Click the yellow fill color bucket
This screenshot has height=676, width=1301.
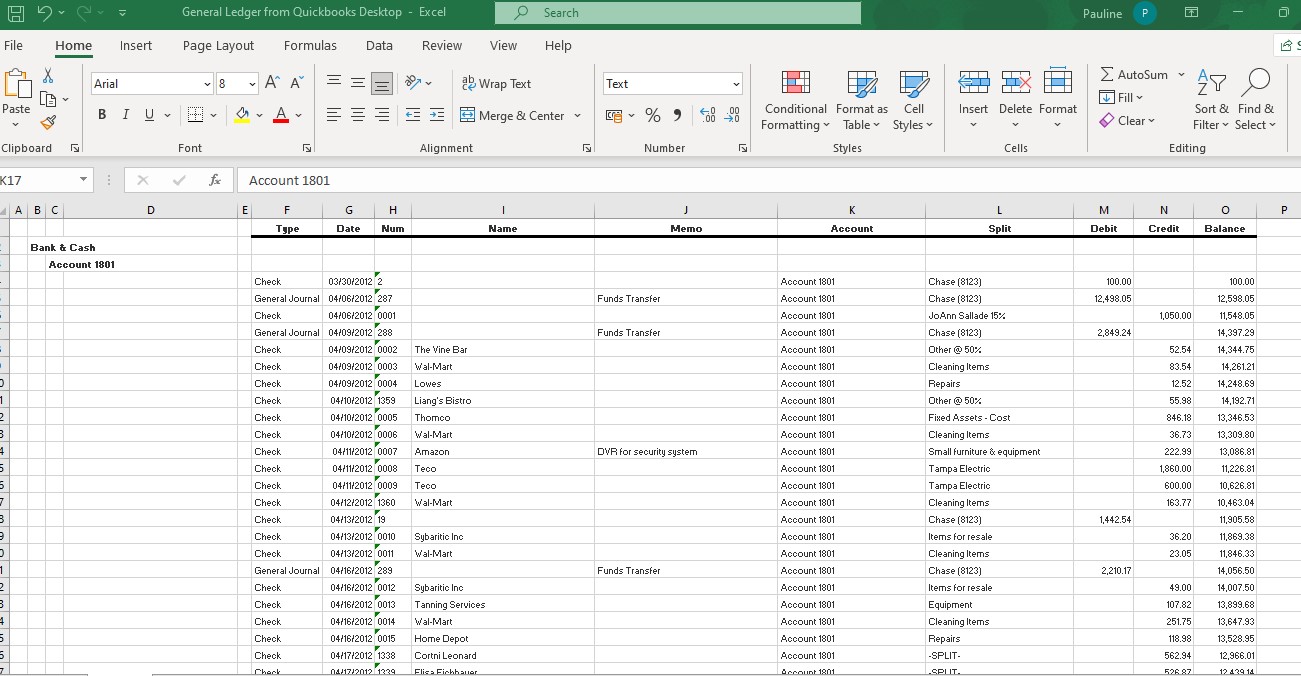(x=242, y=115)
